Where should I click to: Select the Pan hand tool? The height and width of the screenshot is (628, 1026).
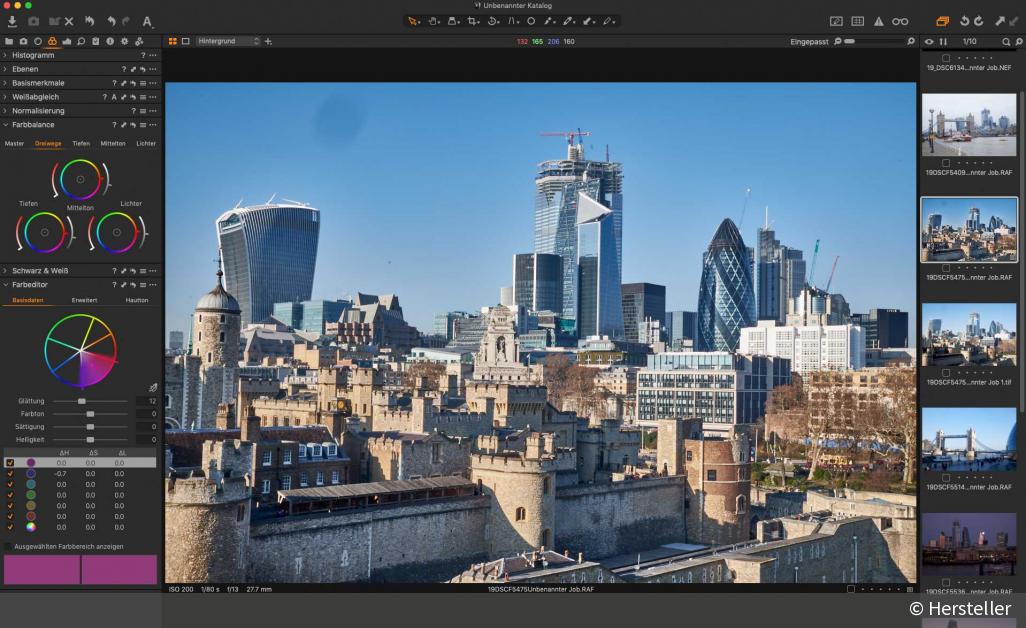(433, 22)
